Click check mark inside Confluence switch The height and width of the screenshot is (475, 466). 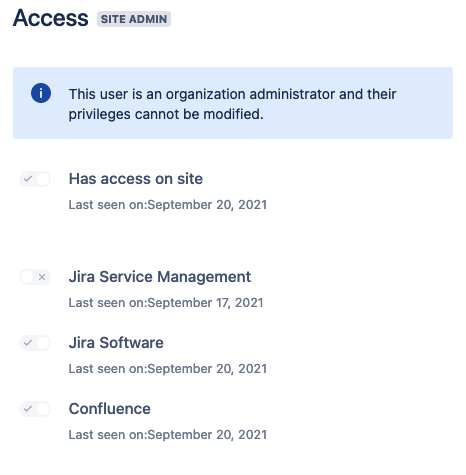pyautogui.click(x=28, y=409)
